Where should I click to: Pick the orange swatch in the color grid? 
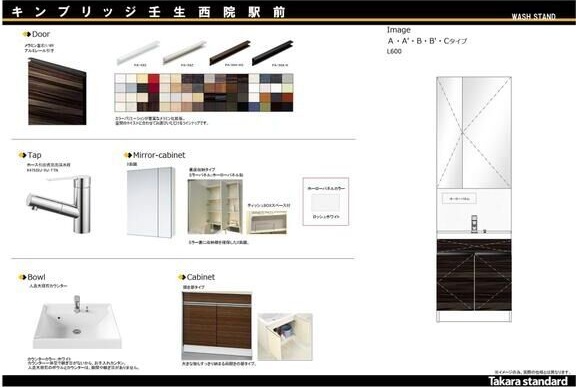tap(265, 97)
